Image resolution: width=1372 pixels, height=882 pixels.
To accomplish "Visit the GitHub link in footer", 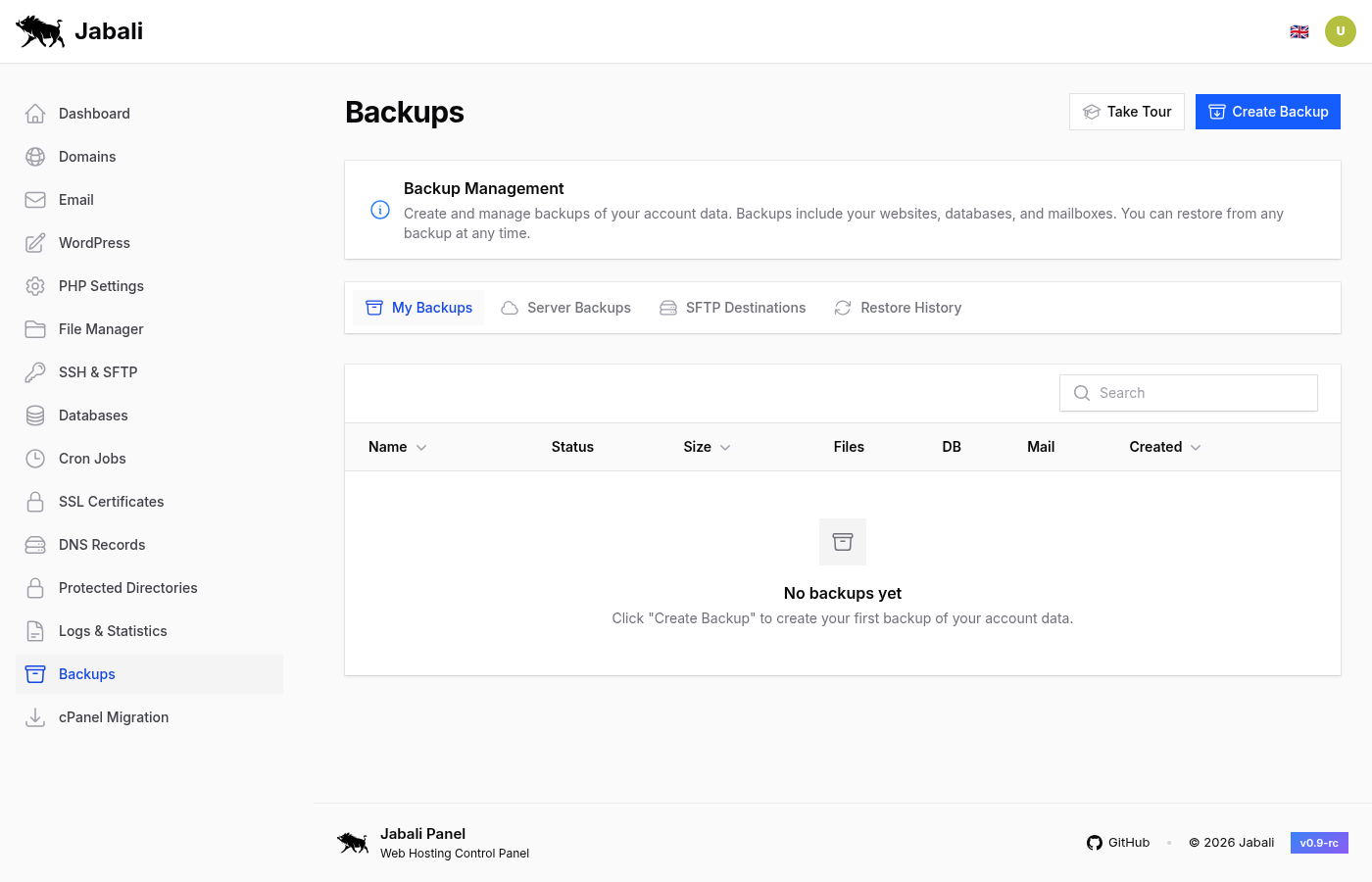I will (x=1118, y=842).
